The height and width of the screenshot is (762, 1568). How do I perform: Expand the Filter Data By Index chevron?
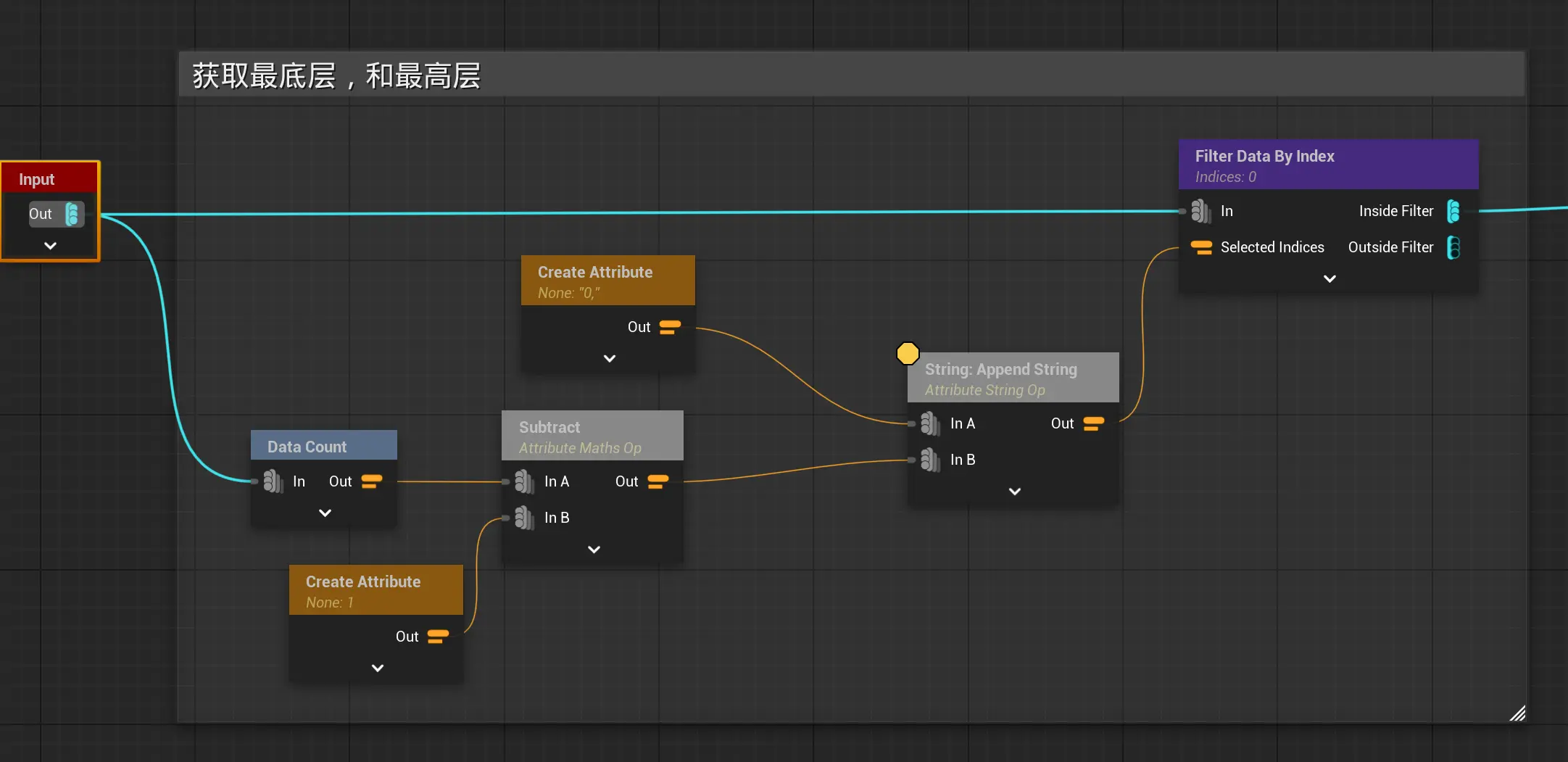pos(1330,279)
